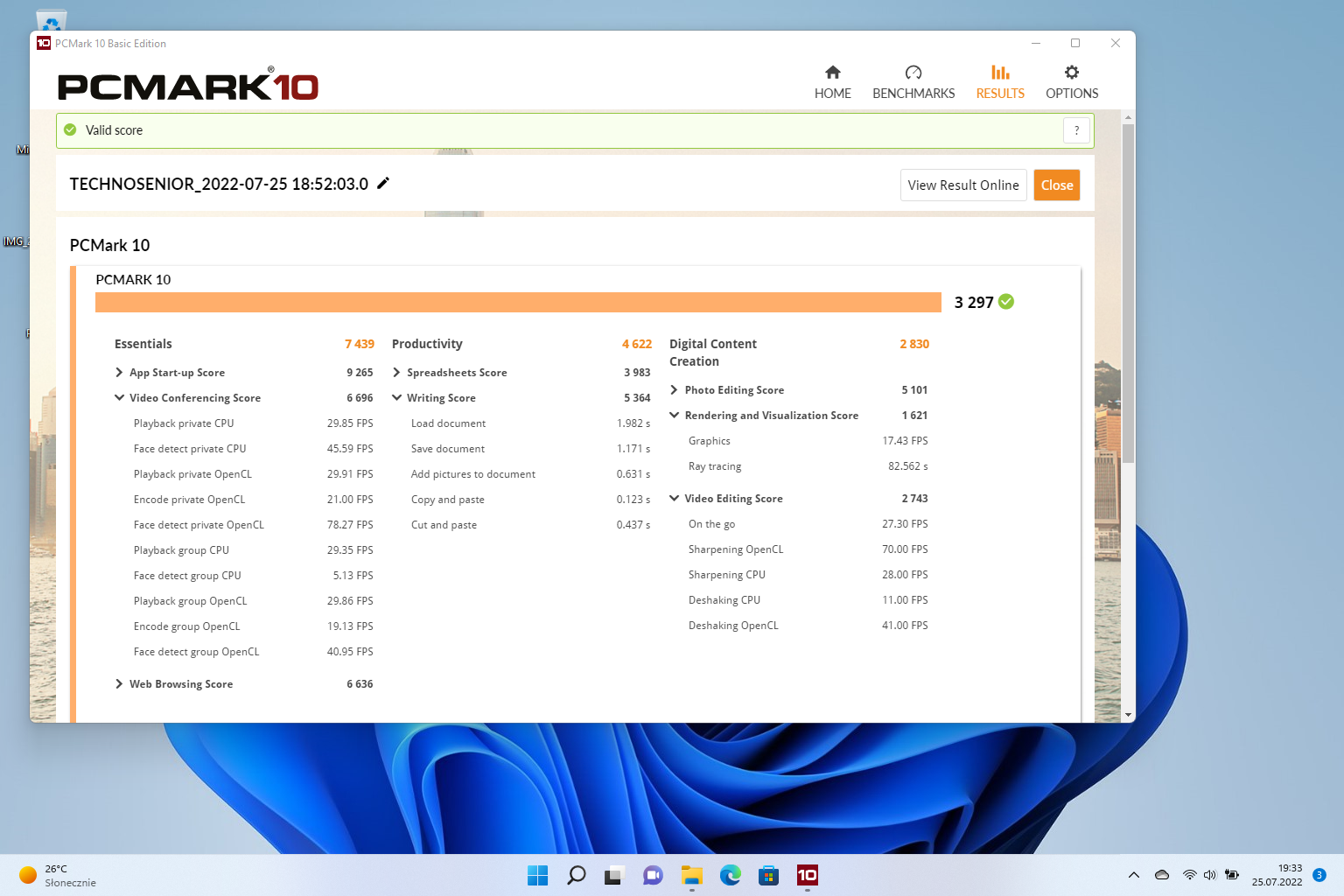Open File Explorer from the taskbar

point(692,875)
